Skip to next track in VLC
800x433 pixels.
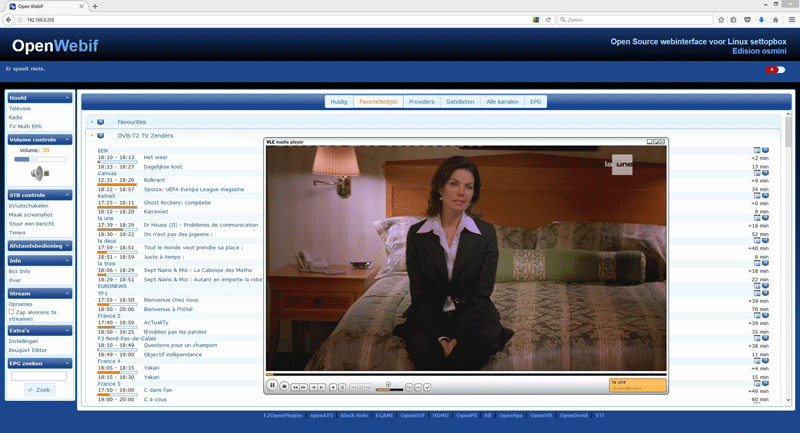pos(321,388)
